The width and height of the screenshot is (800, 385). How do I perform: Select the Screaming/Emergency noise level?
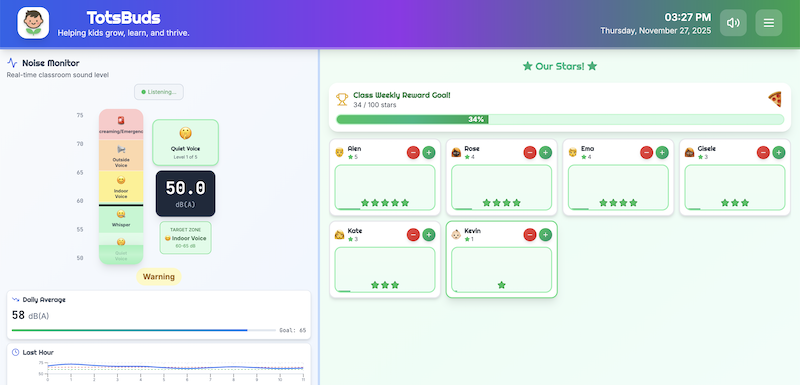point(121,125)
